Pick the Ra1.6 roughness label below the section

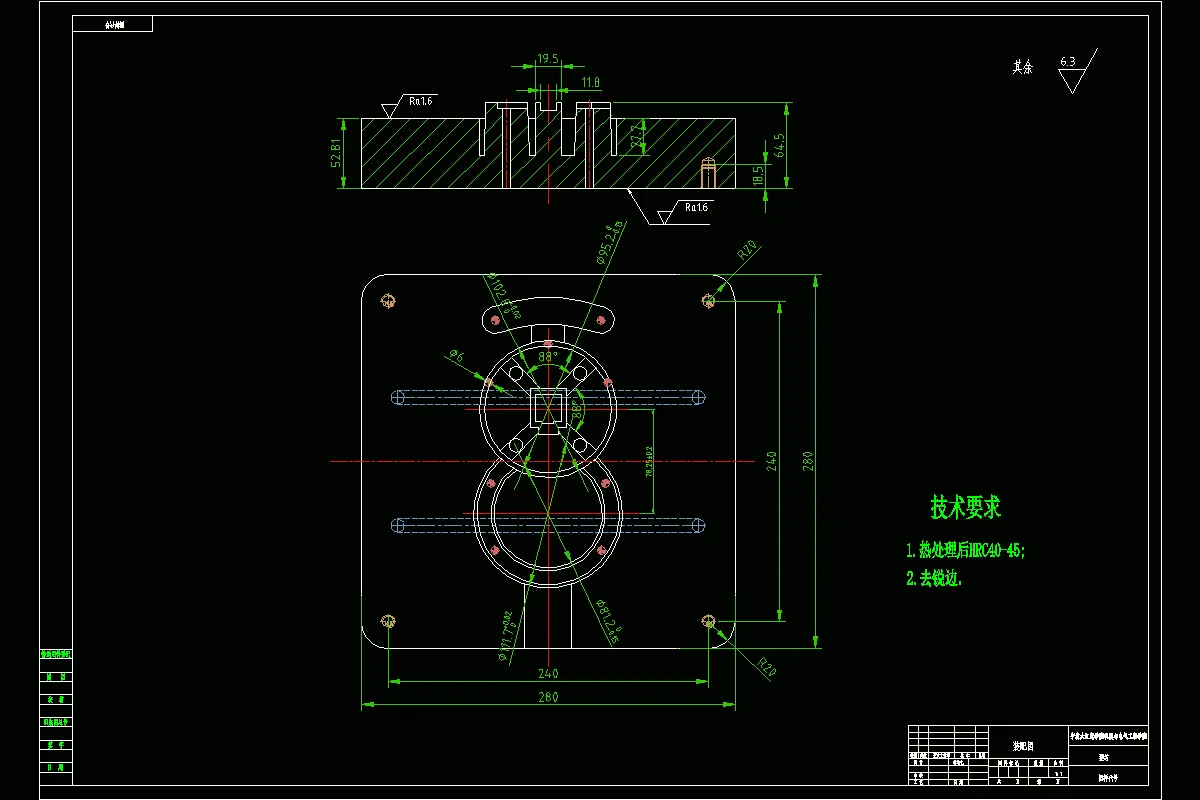tap(696, 207)
